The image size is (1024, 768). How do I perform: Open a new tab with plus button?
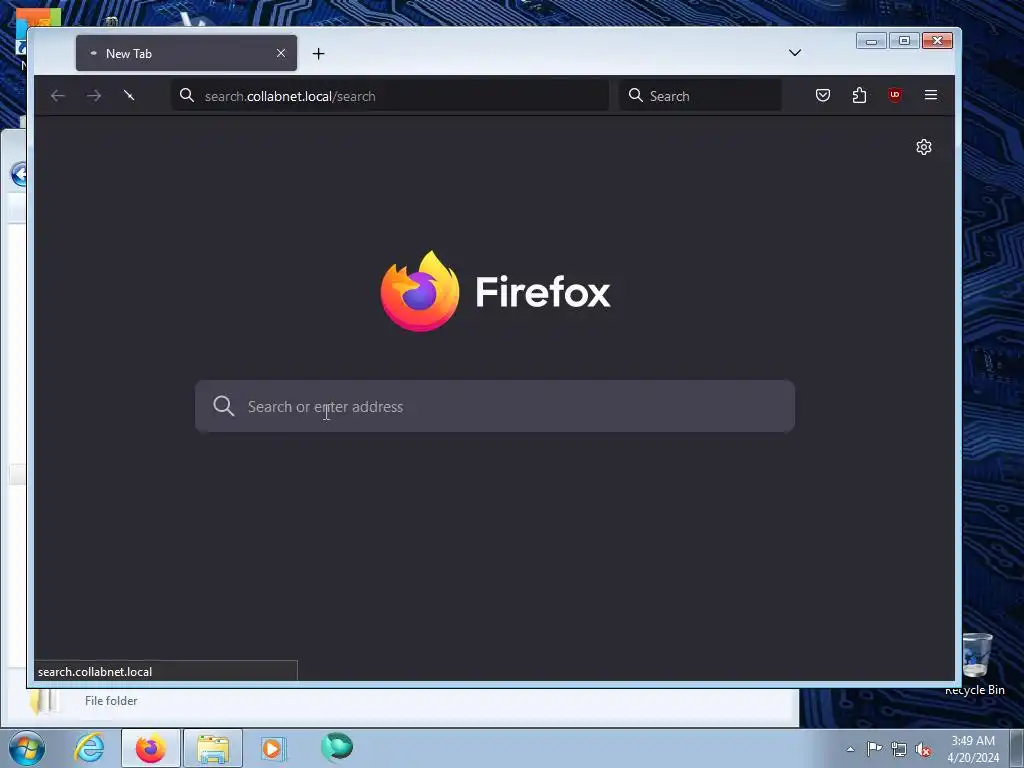[x=319, y=54]
